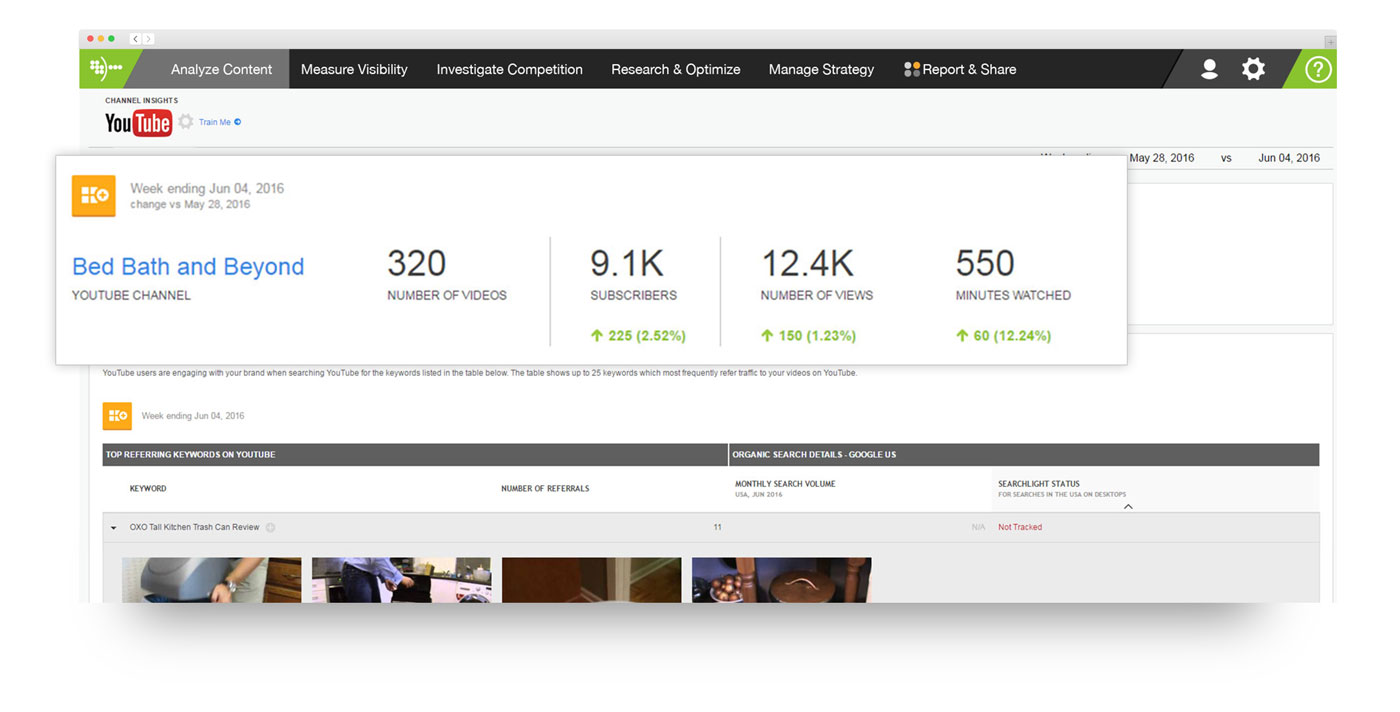Screen dimensions: 1400x712
Task: Click the new tab plus button
Action: pyautogui.click(x=1330, y=42)
